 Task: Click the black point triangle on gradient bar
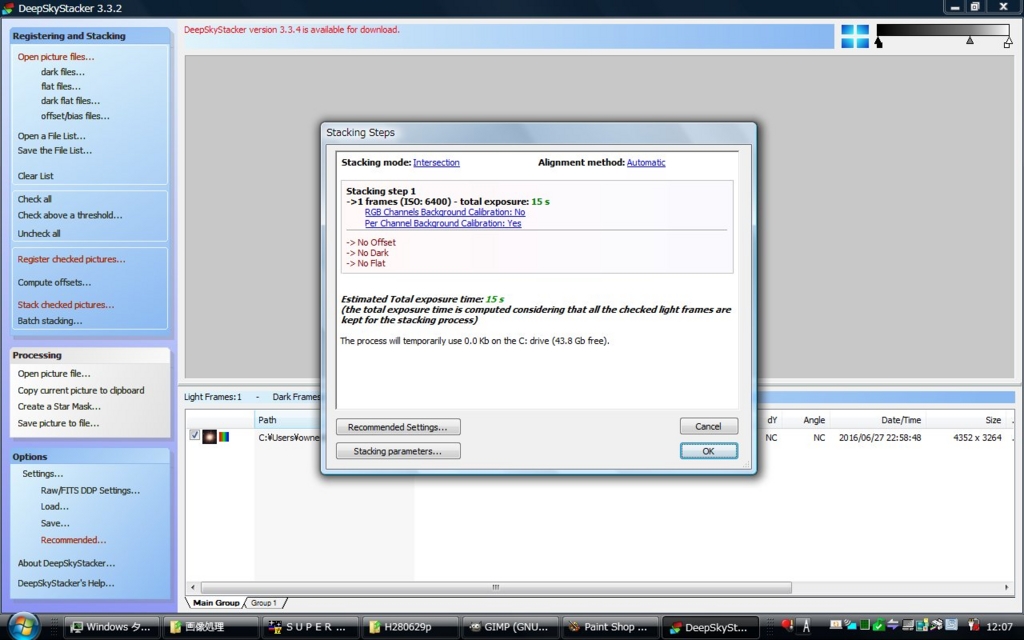(878, 42)
